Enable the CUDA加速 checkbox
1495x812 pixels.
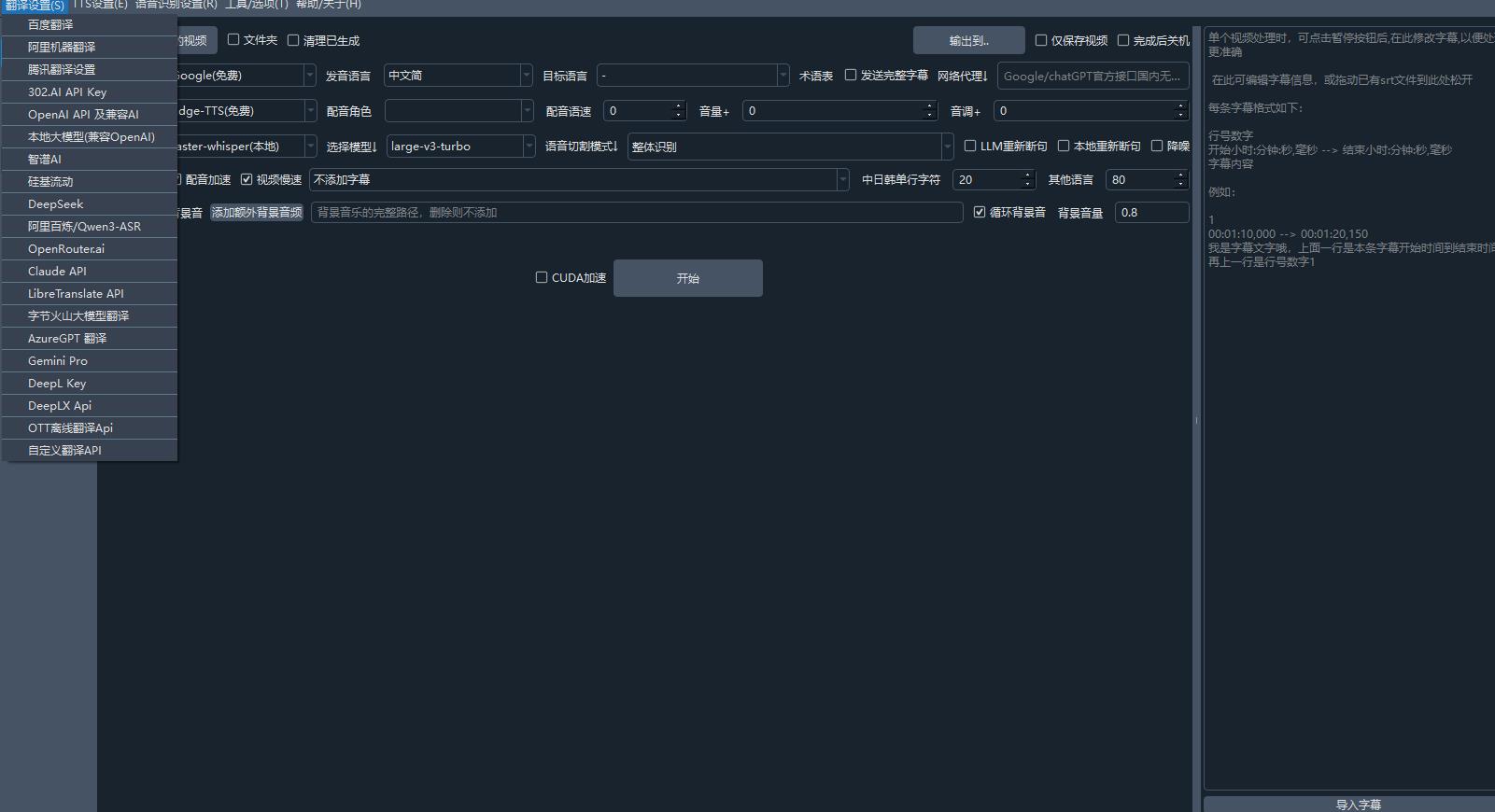(542, 278)
